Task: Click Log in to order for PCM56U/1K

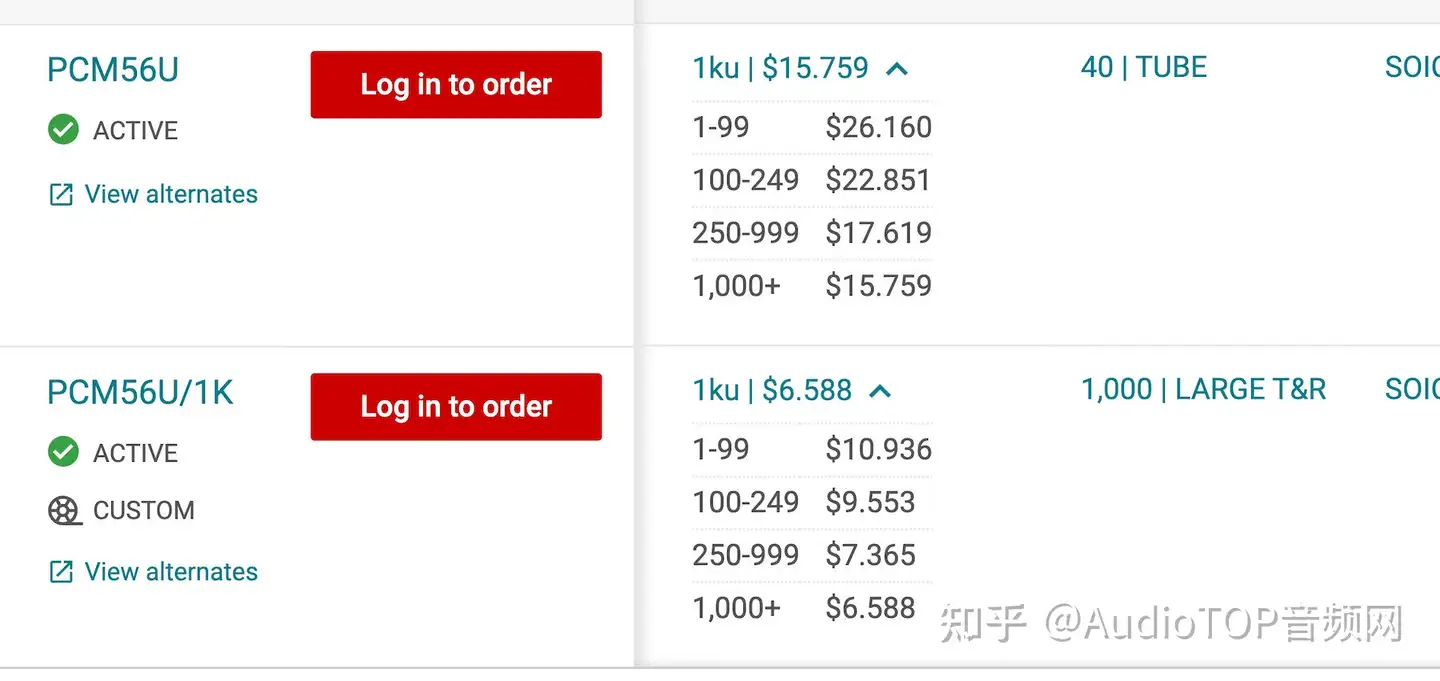Action: click(456, 407)
